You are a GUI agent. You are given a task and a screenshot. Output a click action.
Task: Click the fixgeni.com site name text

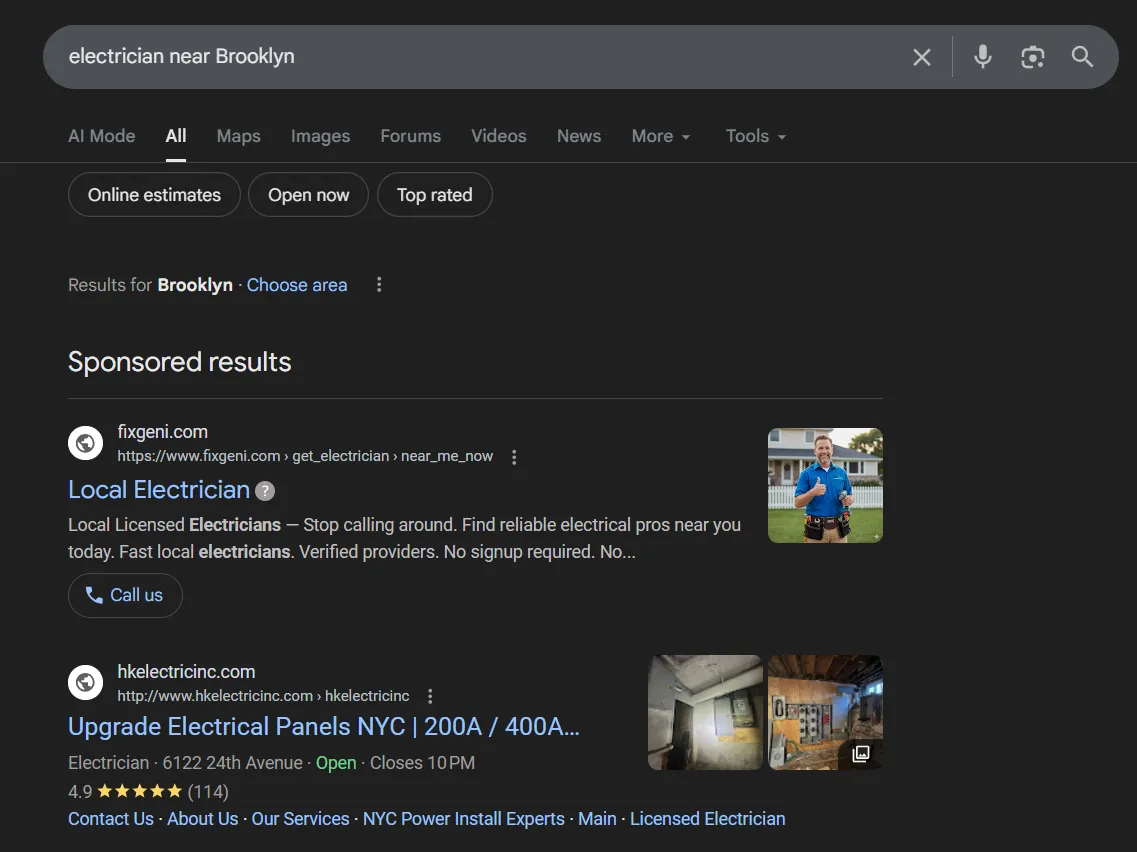pos(162,431)
